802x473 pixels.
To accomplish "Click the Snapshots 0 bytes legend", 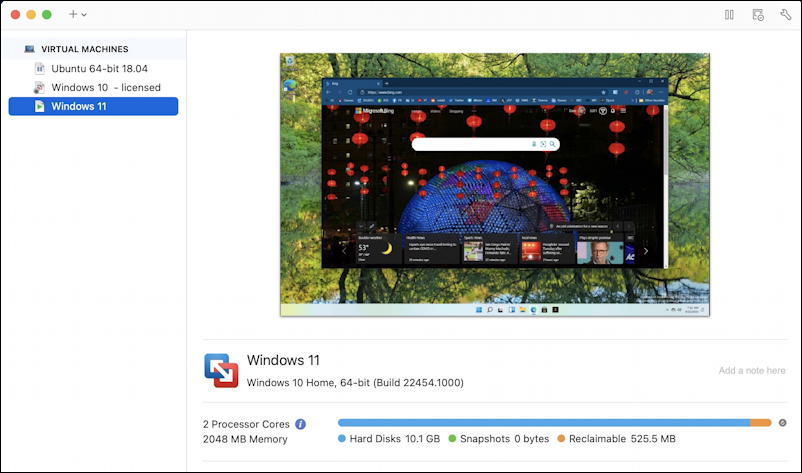I will [x=499, y=439].
